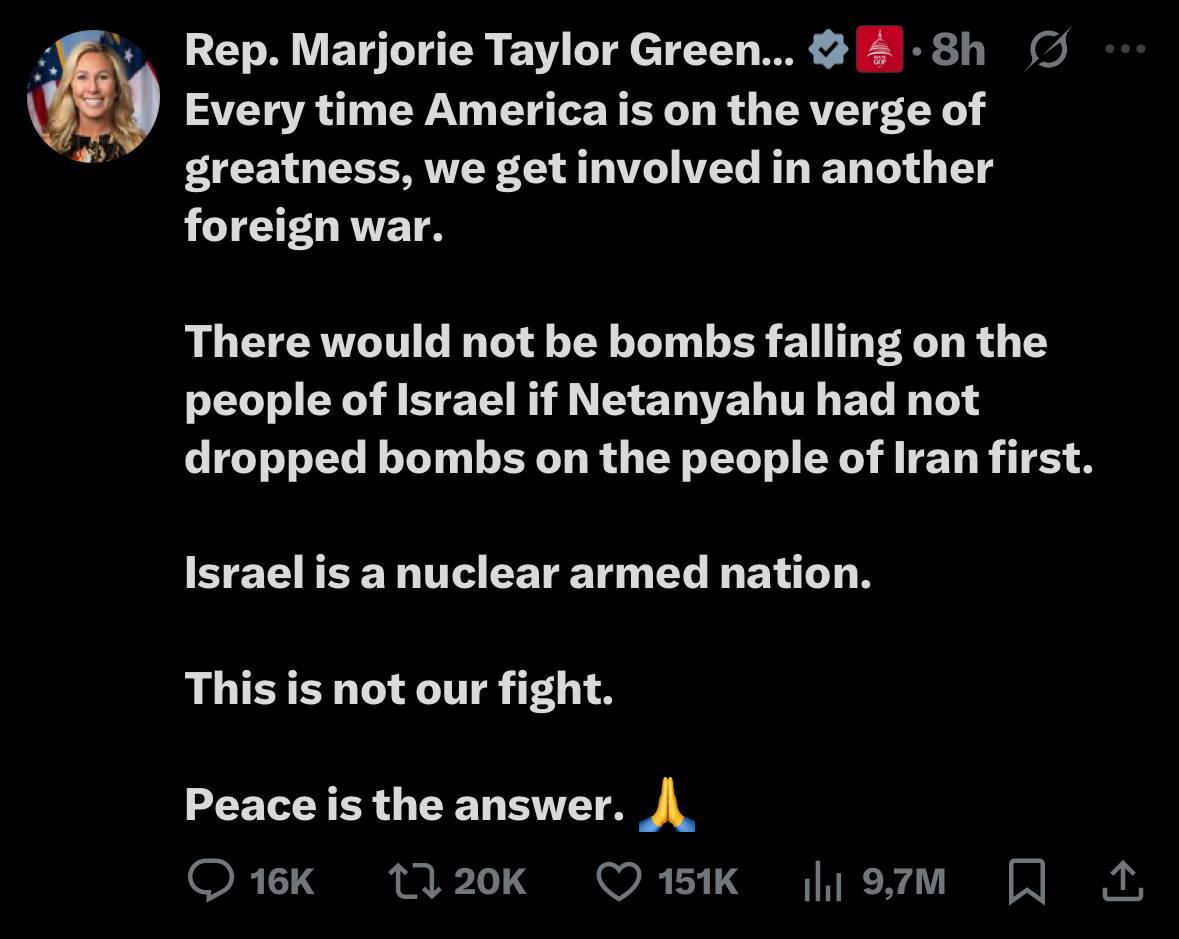Click the 8h post timestamp
Image resolution: width=1179 pixels, height=939 pixels.
958,50
